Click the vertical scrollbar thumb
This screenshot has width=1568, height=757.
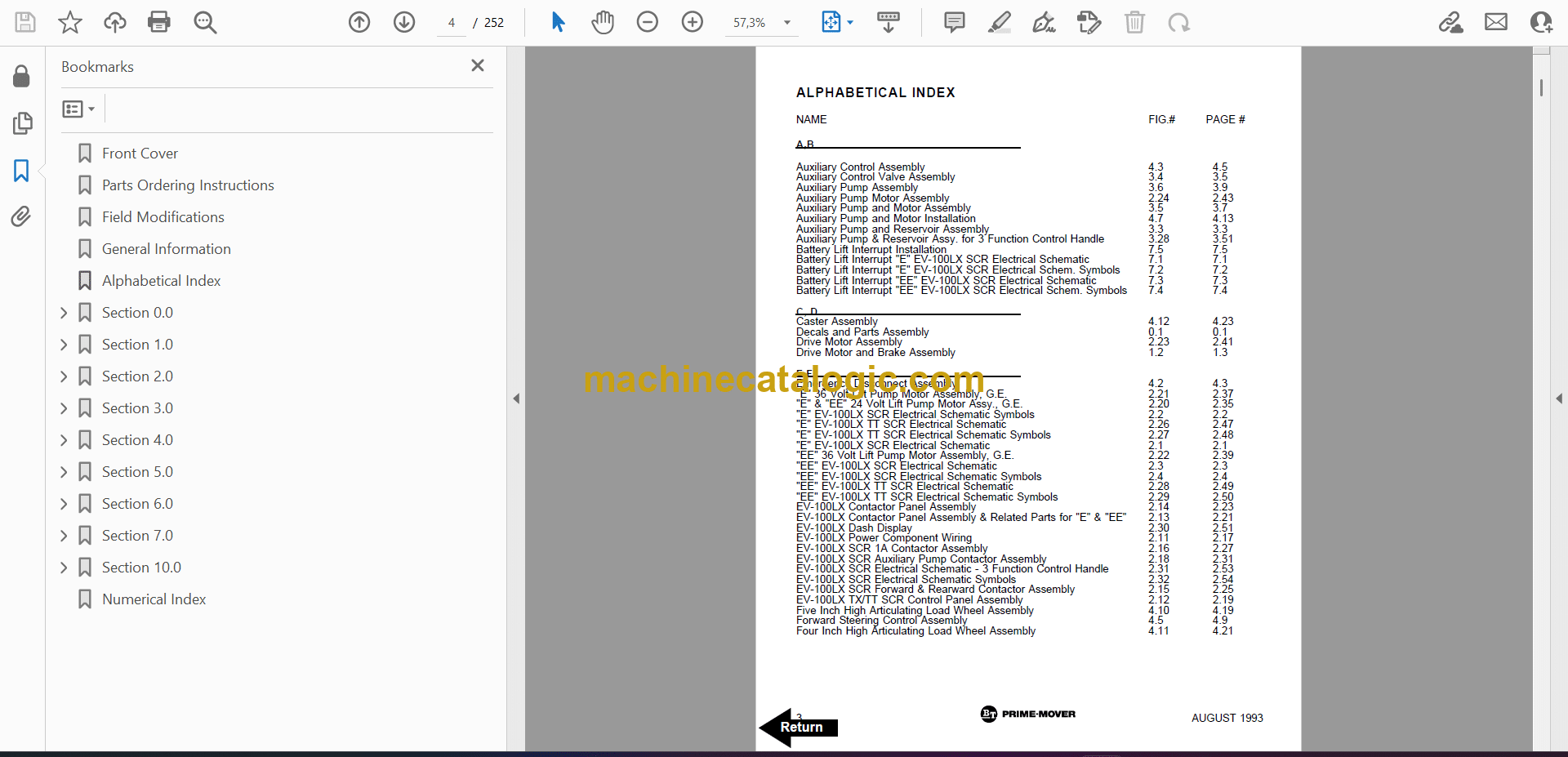pos(1541,87)
